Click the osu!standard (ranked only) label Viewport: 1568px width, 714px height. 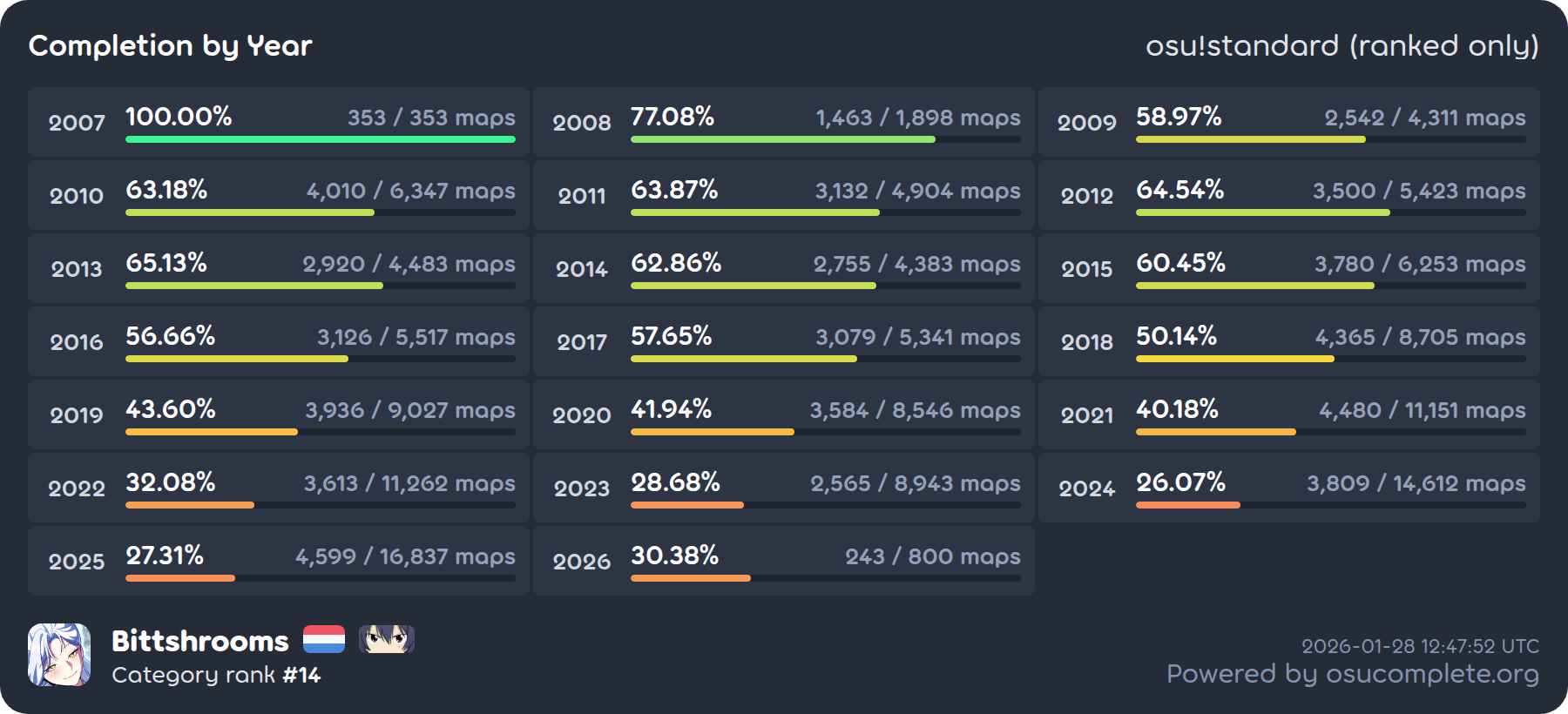1342,45
